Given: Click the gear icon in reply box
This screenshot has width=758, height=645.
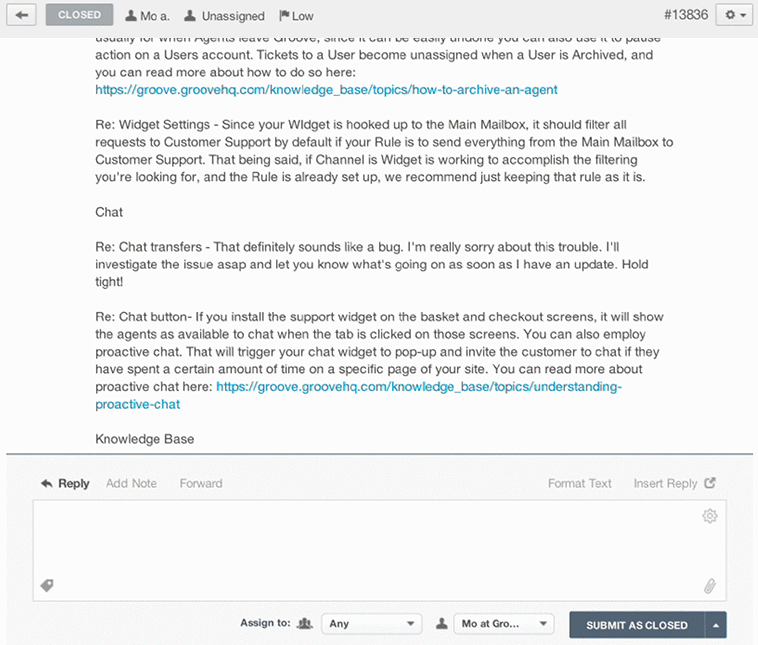Looking at the screenshot, I should [x=710, y=516].
